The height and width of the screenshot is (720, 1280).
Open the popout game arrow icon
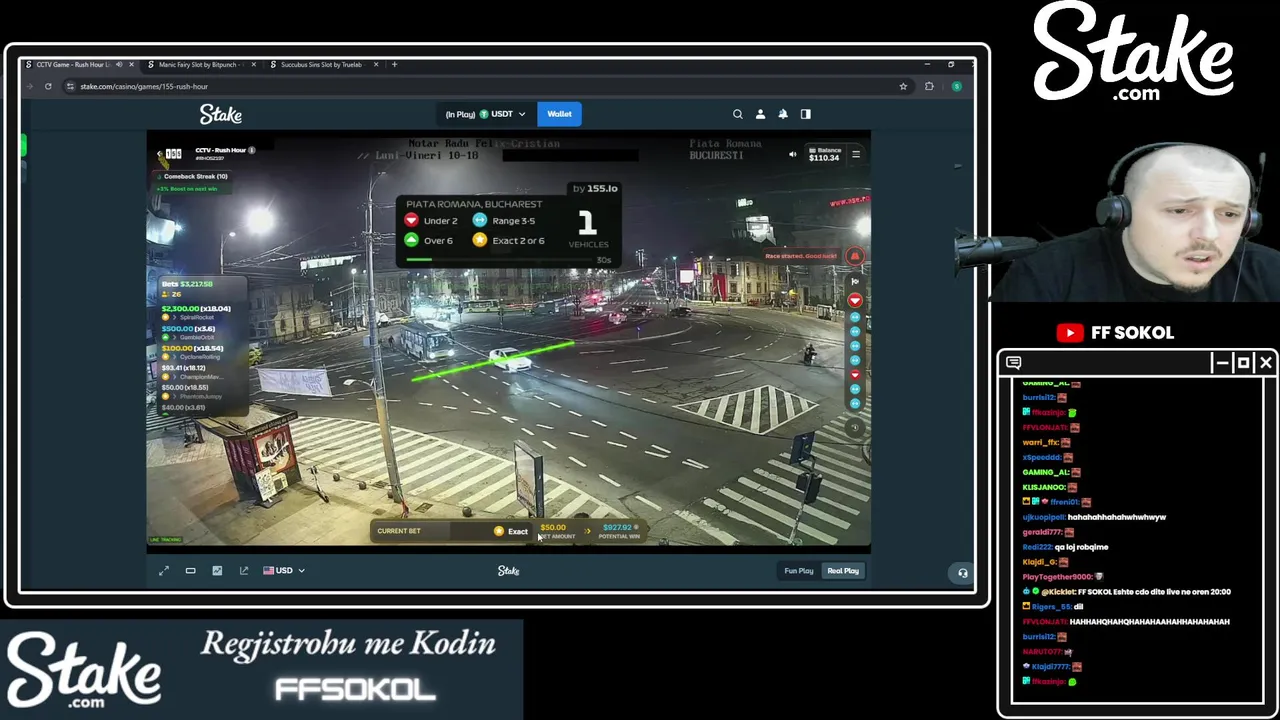[244, 571]
